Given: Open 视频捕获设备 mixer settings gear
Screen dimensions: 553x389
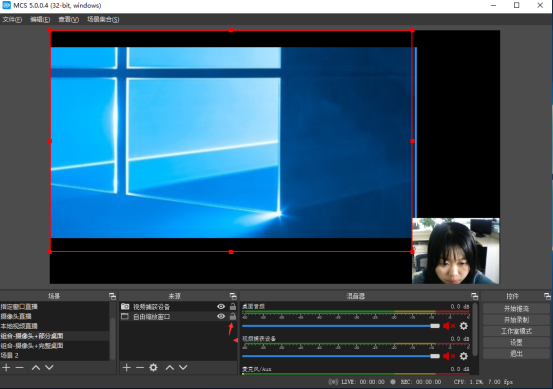Looking at the screenshot, I should tap(464, 356).
